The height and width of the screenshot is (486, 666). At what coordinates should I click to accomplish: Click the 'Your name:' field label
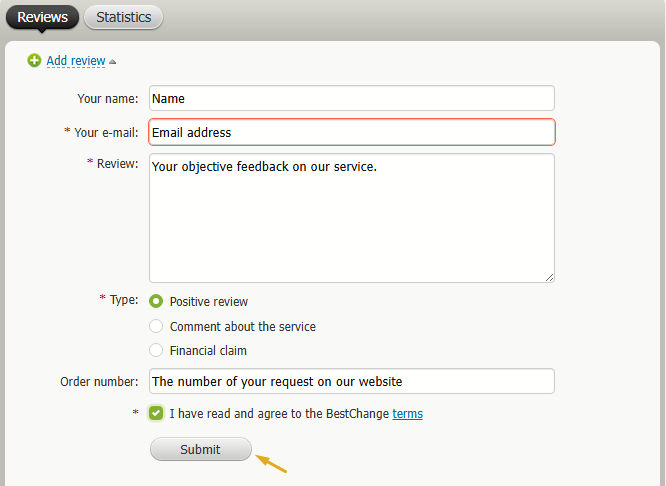[108, 98]
